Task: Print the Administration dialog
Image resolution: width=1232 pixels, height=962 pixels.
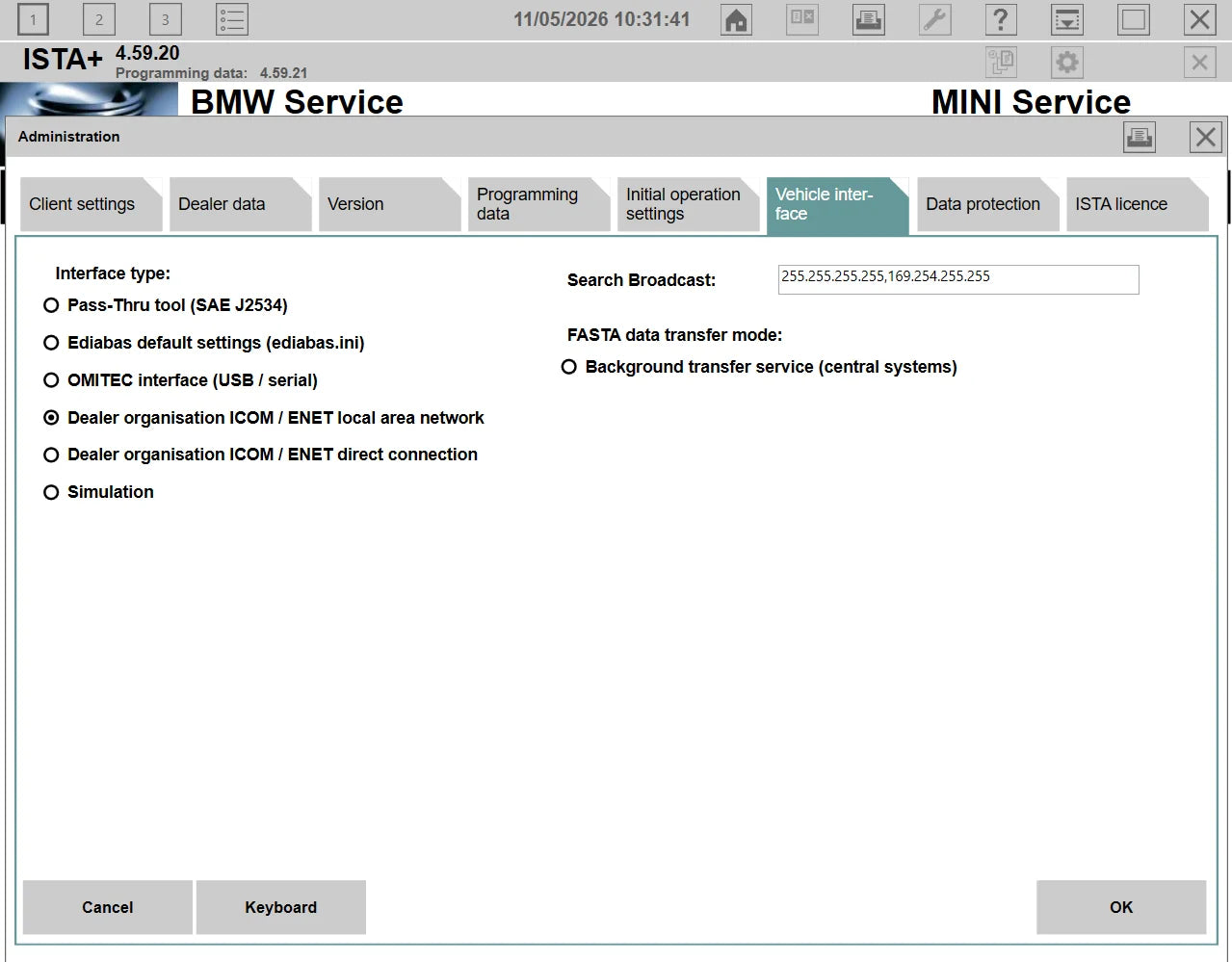Action: coord(1140,137)
